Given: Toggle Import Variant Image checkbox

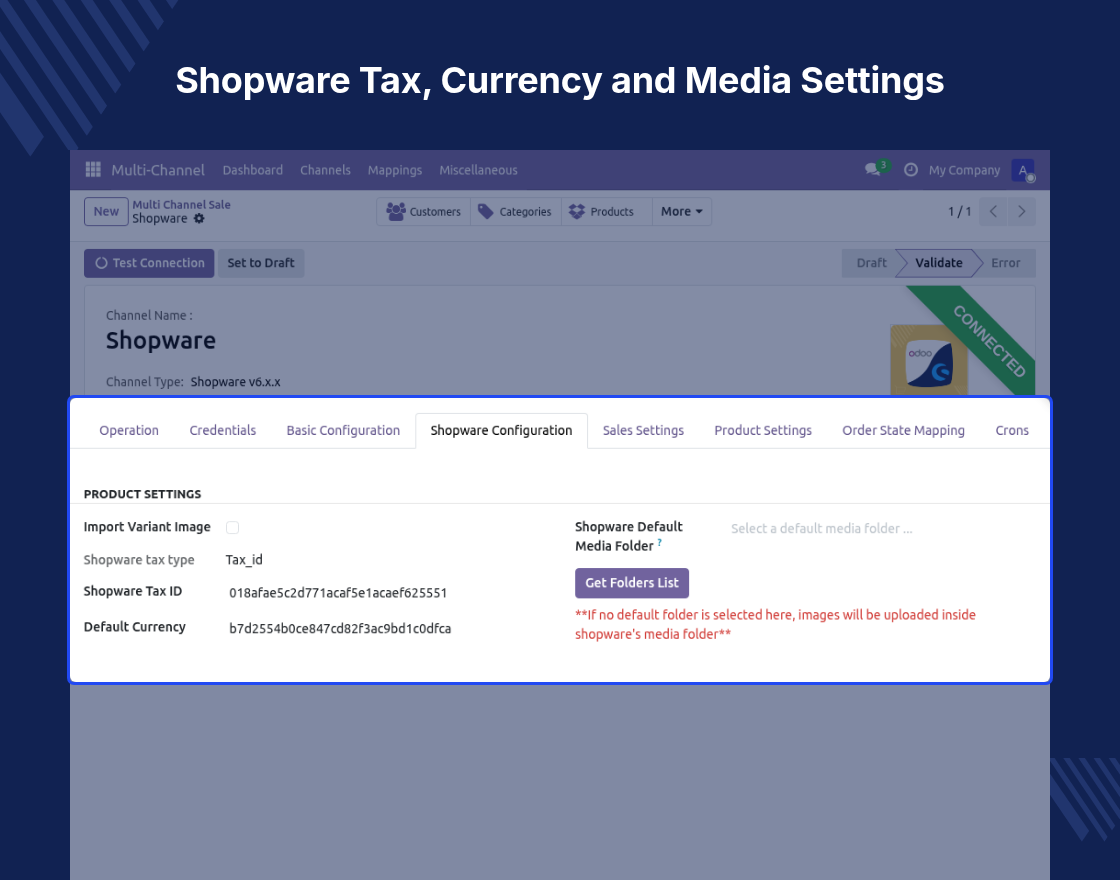Looking at the screenshot, I should [x=232, y=527].
